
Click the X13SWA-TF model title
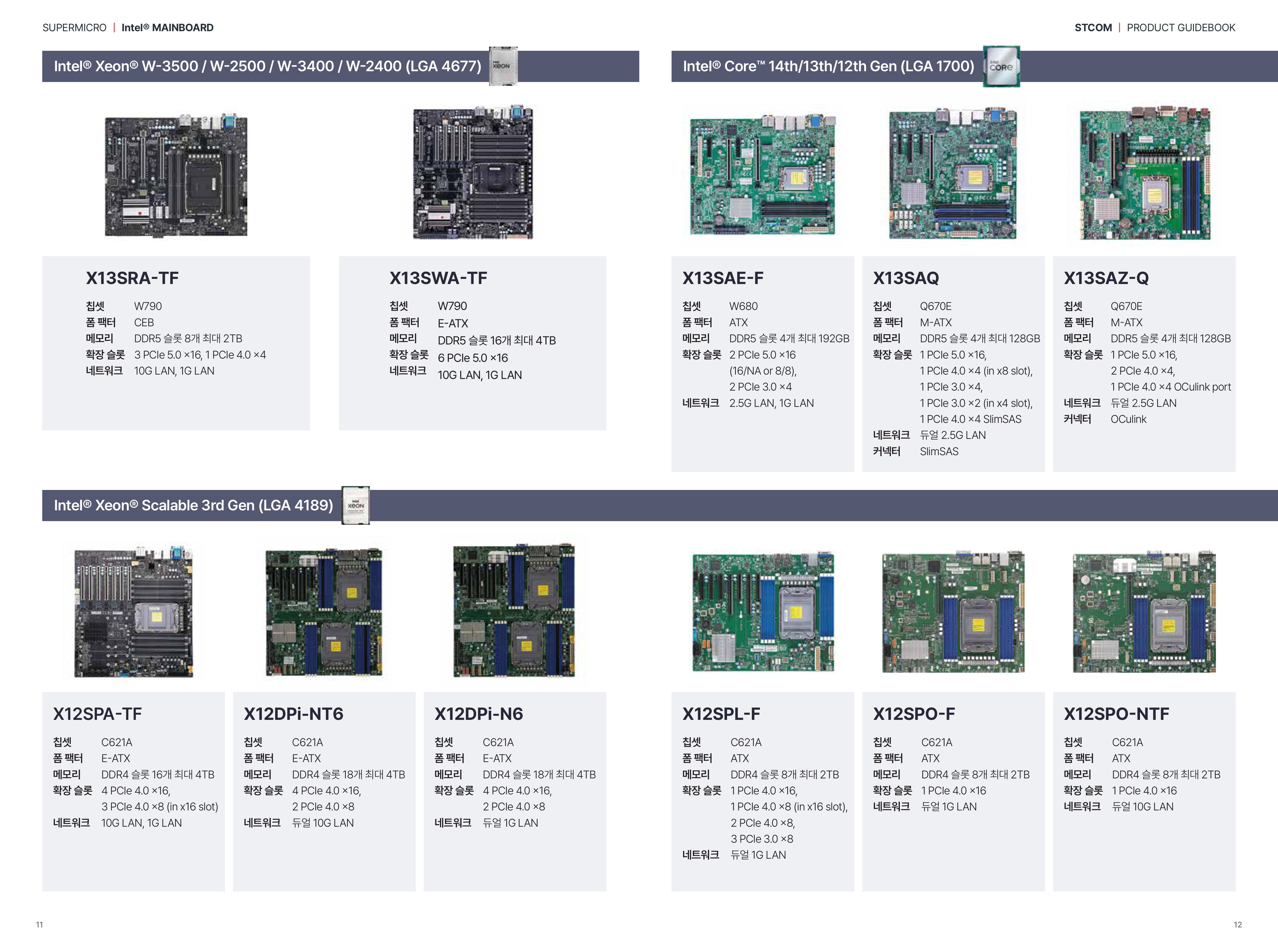click(x=439, y=278)
